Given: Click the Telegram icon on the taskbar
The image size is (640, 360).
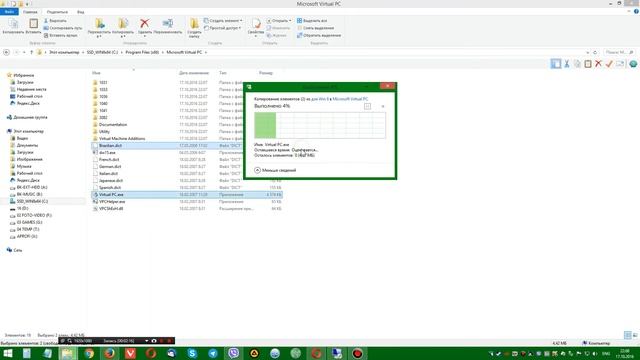Looking at the screenshot, I should (213, 353).
